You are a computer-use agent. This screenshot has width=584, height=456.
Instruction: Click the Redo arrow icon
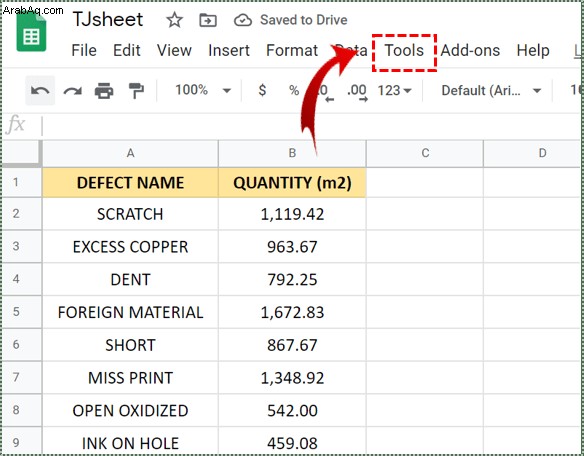(72, 91)
